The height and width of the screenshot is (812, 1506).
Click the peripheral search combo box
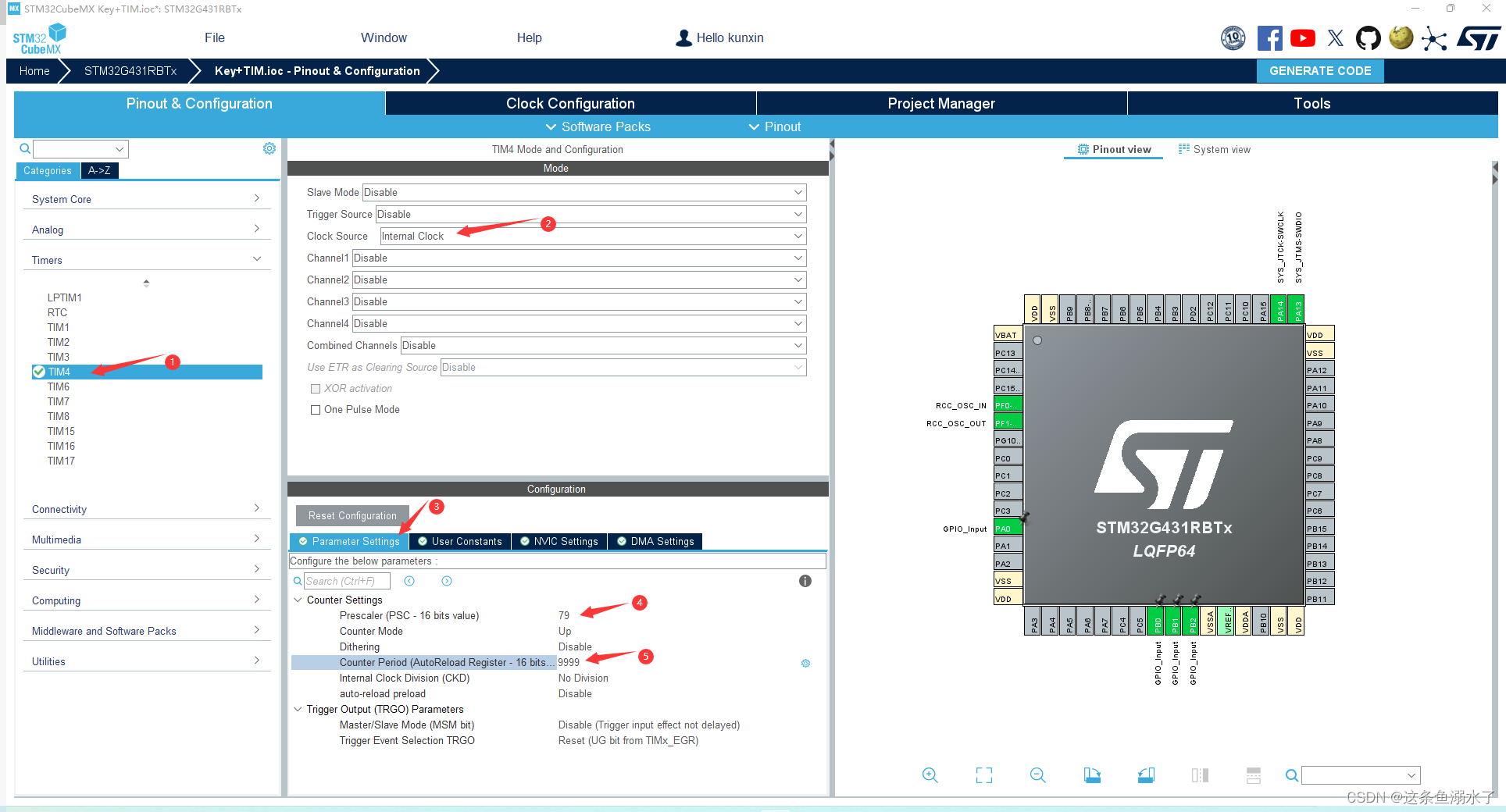pos(80,148)
